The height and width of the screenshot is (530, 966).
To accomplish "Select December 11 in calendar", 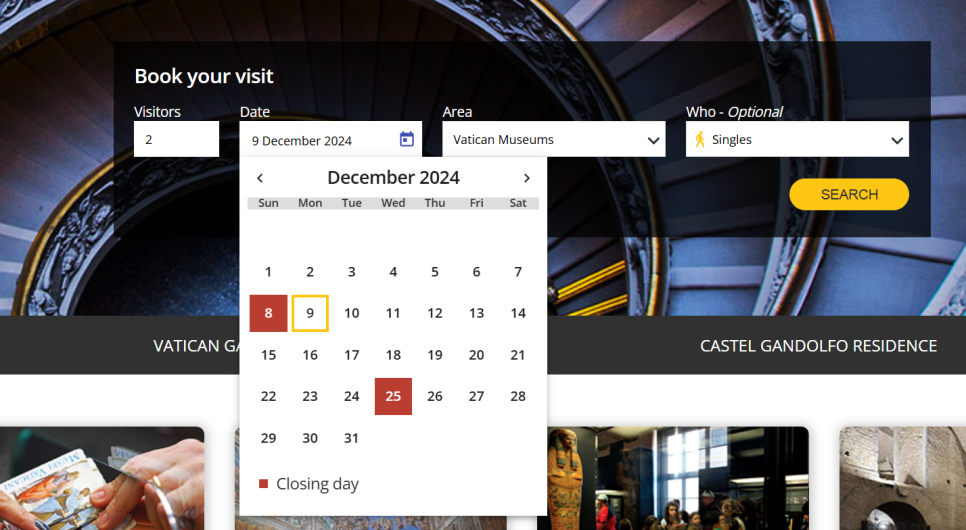I will [x=393, y=313].
